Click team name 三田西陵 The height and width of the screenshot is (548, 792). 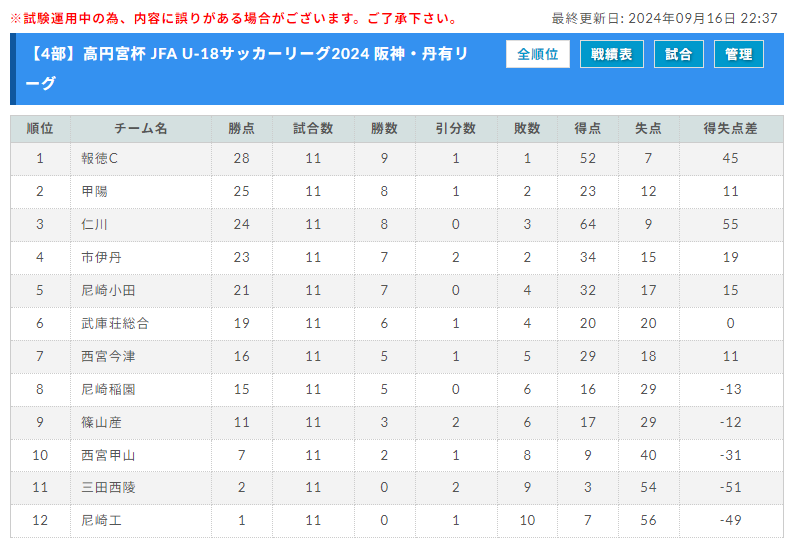[108, 487]
